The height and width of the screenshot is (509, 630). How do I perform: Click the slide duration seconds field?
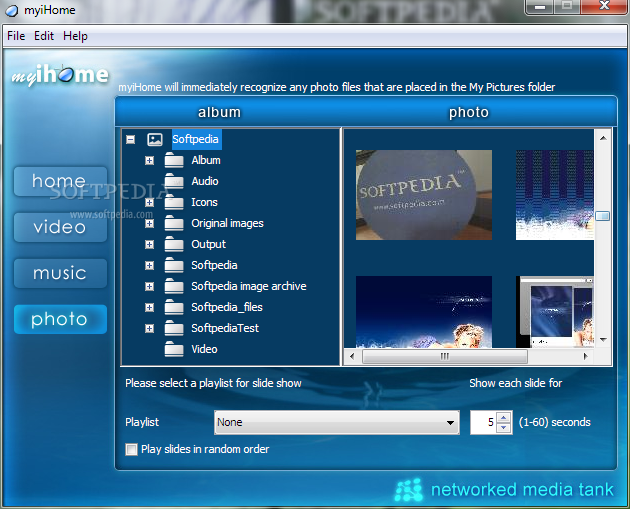[x=484, y=423]
